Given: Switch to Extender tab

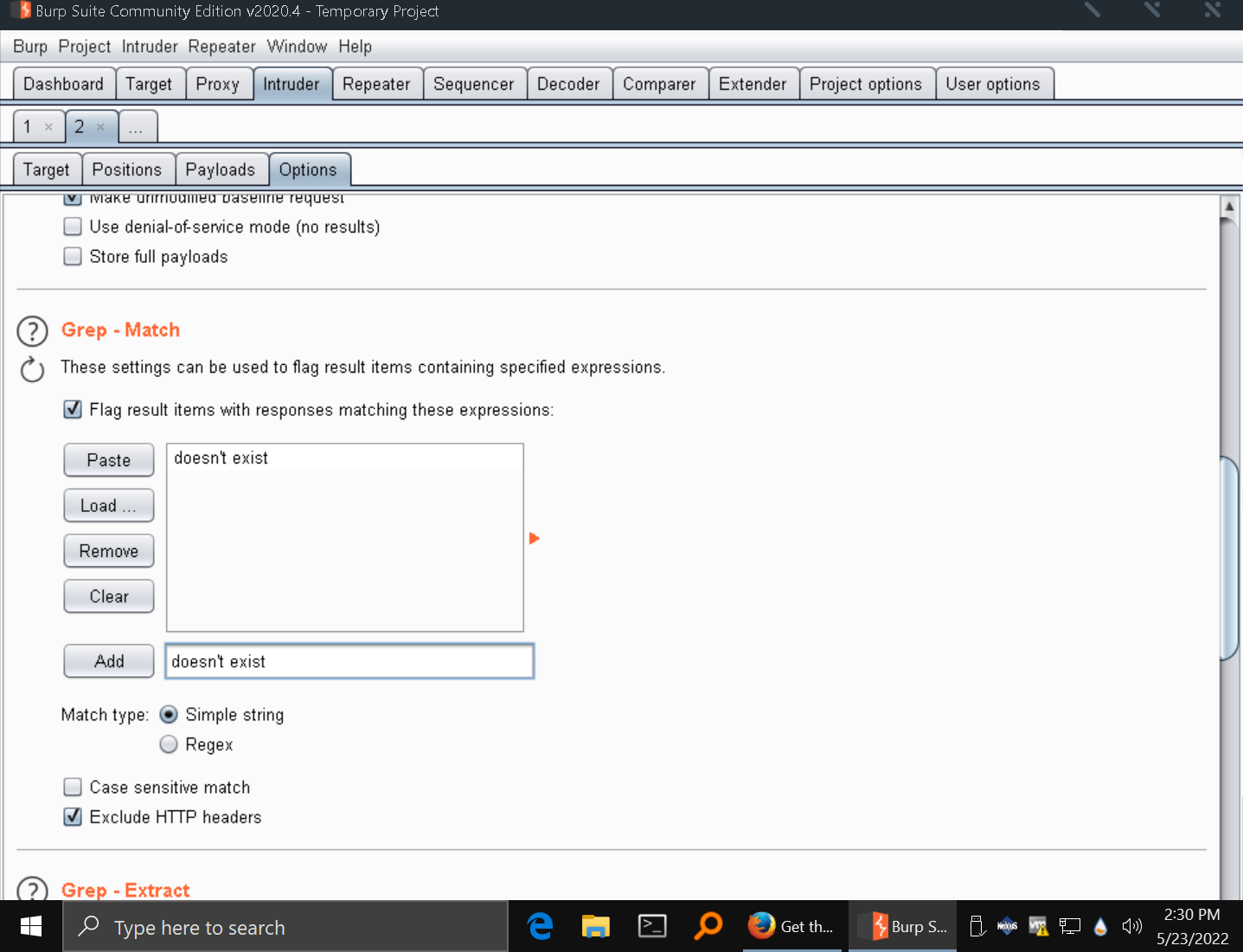Looking at the screenshot, I should [x=753, y=84].
